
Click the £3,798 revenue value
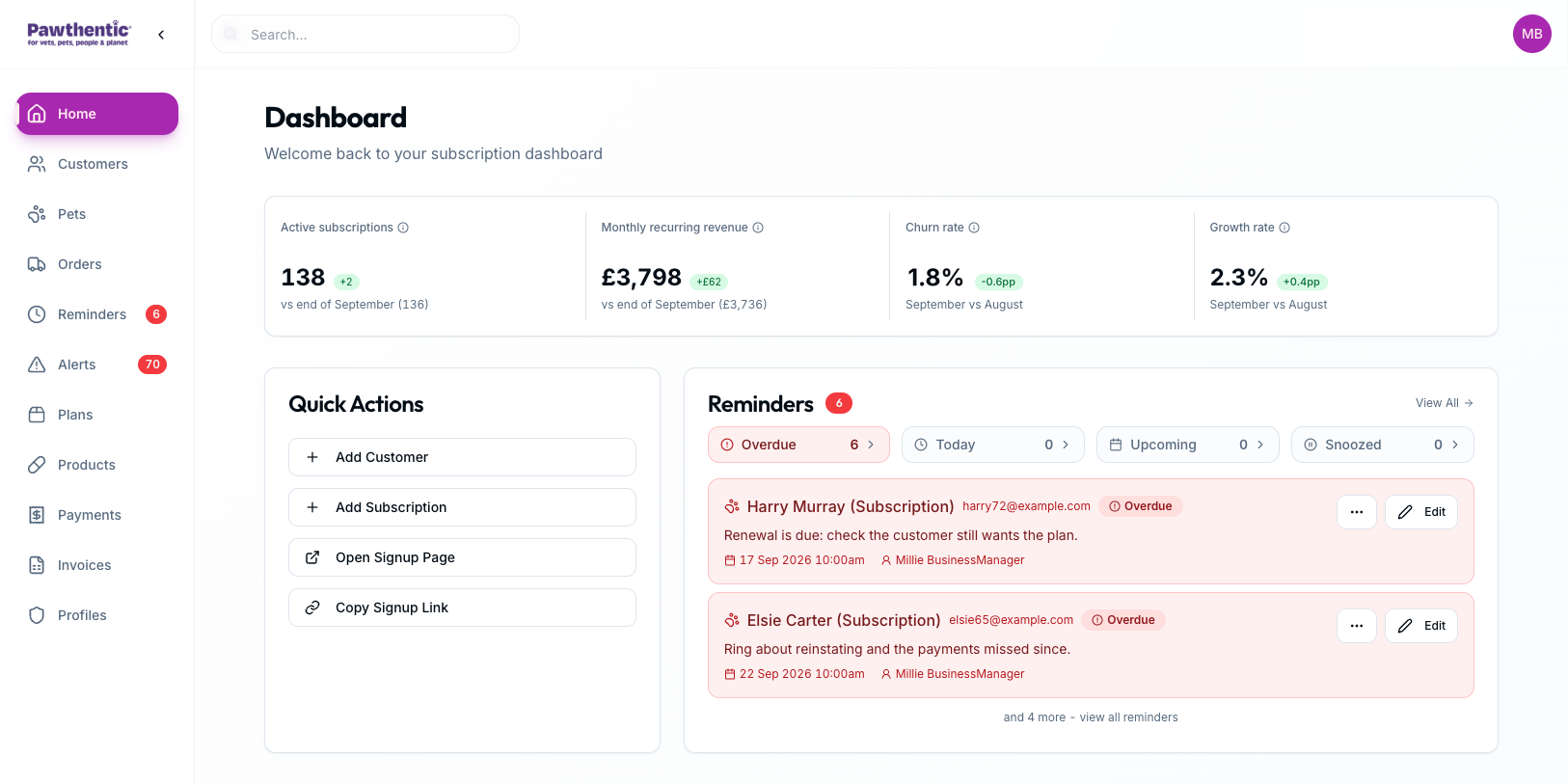641,278
